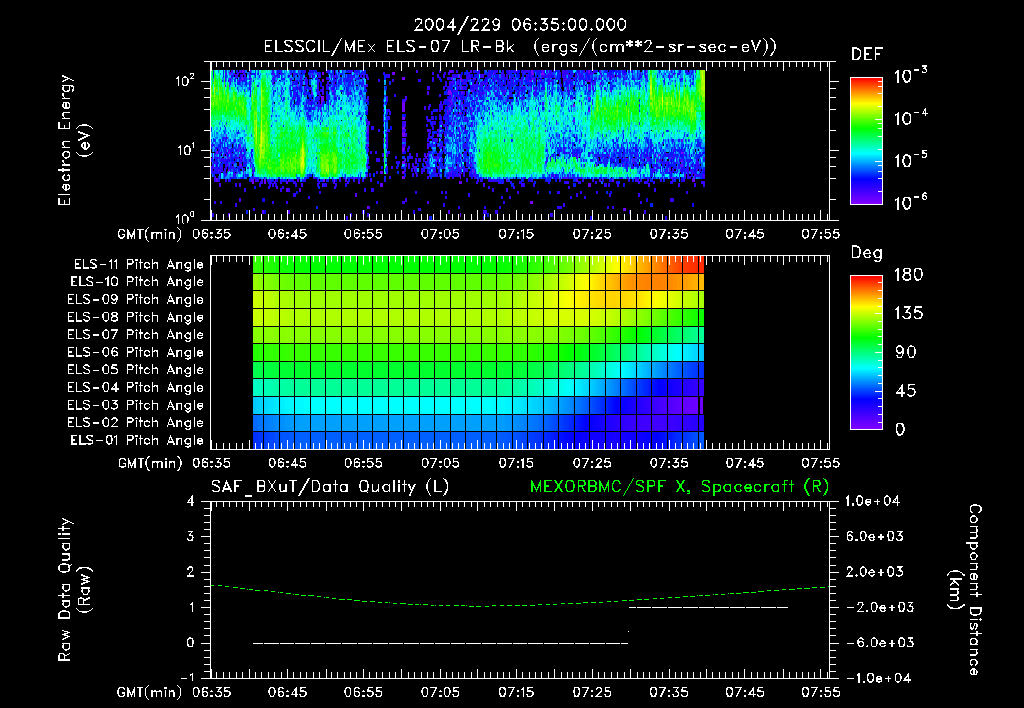The width and height of the screenshot is (1024, 708).
Task: Click the 07:25 tick under the pitch angle panel
Action: pyautogui.click(x=592, y=463)
